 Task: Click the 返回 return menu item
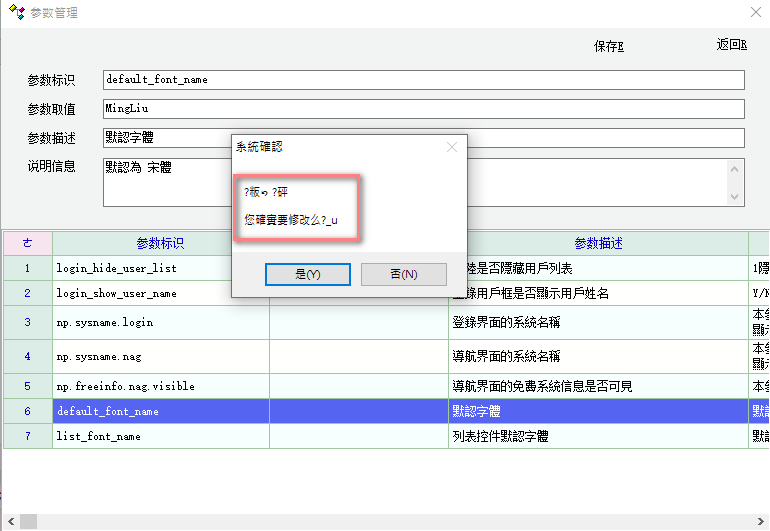(731, 45)
